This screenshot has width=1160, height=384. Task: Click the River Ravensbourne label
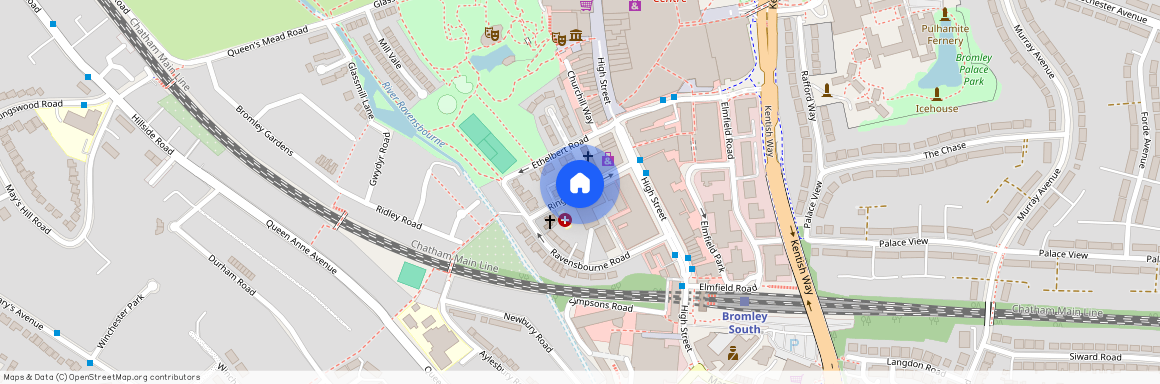pos(413,114)
